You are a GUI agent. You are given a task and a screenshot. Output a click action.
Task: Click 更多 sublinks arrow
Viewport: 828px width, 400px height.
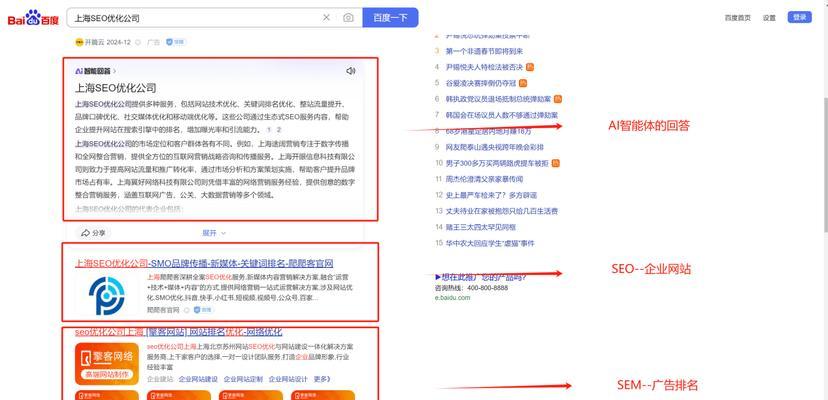tap(322, 379)
